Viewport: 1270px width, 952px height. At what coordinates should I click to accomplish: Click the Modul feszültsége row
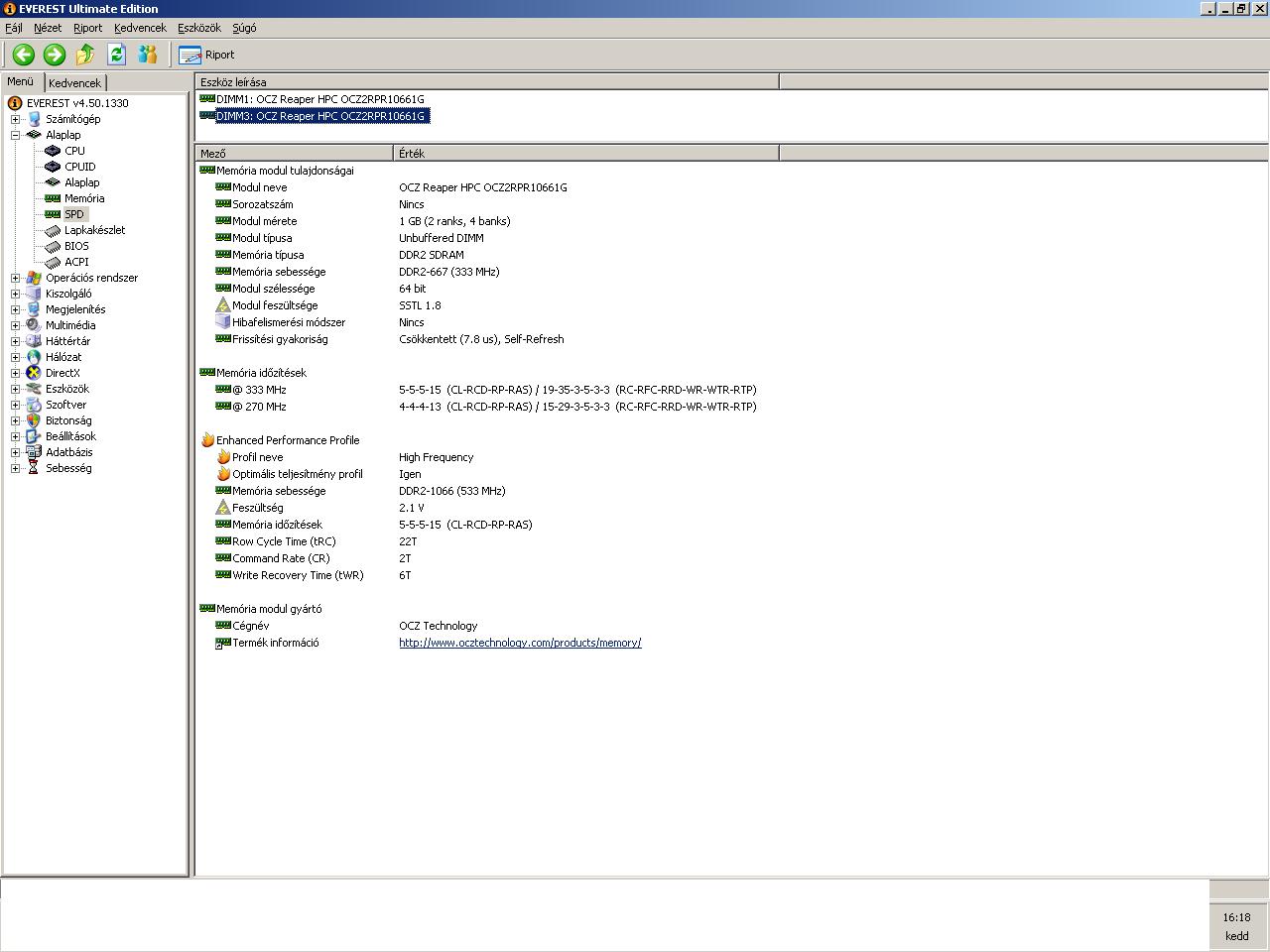[x=329, y=305]
